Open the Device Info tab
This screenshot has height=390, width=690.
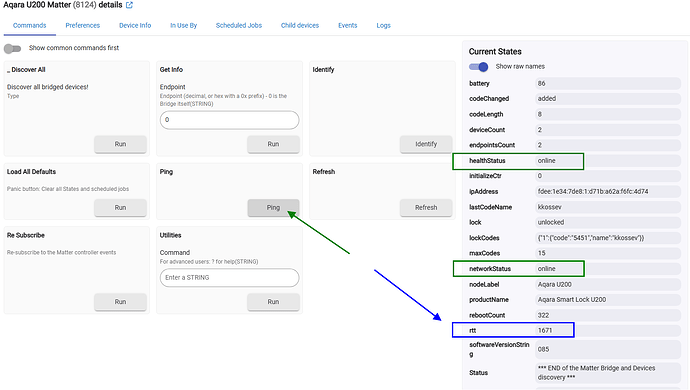point(135,26)
